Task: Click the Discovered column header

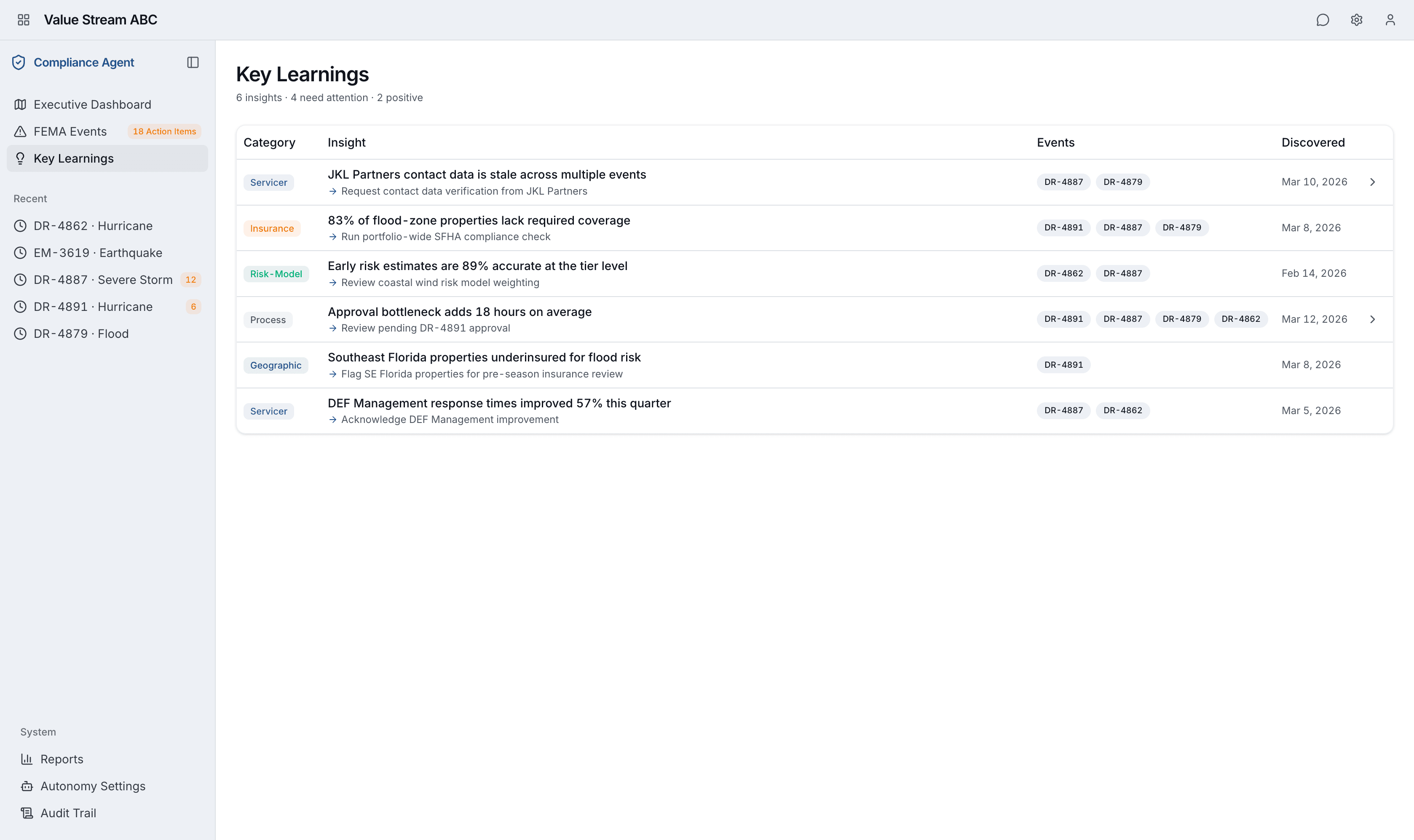Action: (1313, 143)
